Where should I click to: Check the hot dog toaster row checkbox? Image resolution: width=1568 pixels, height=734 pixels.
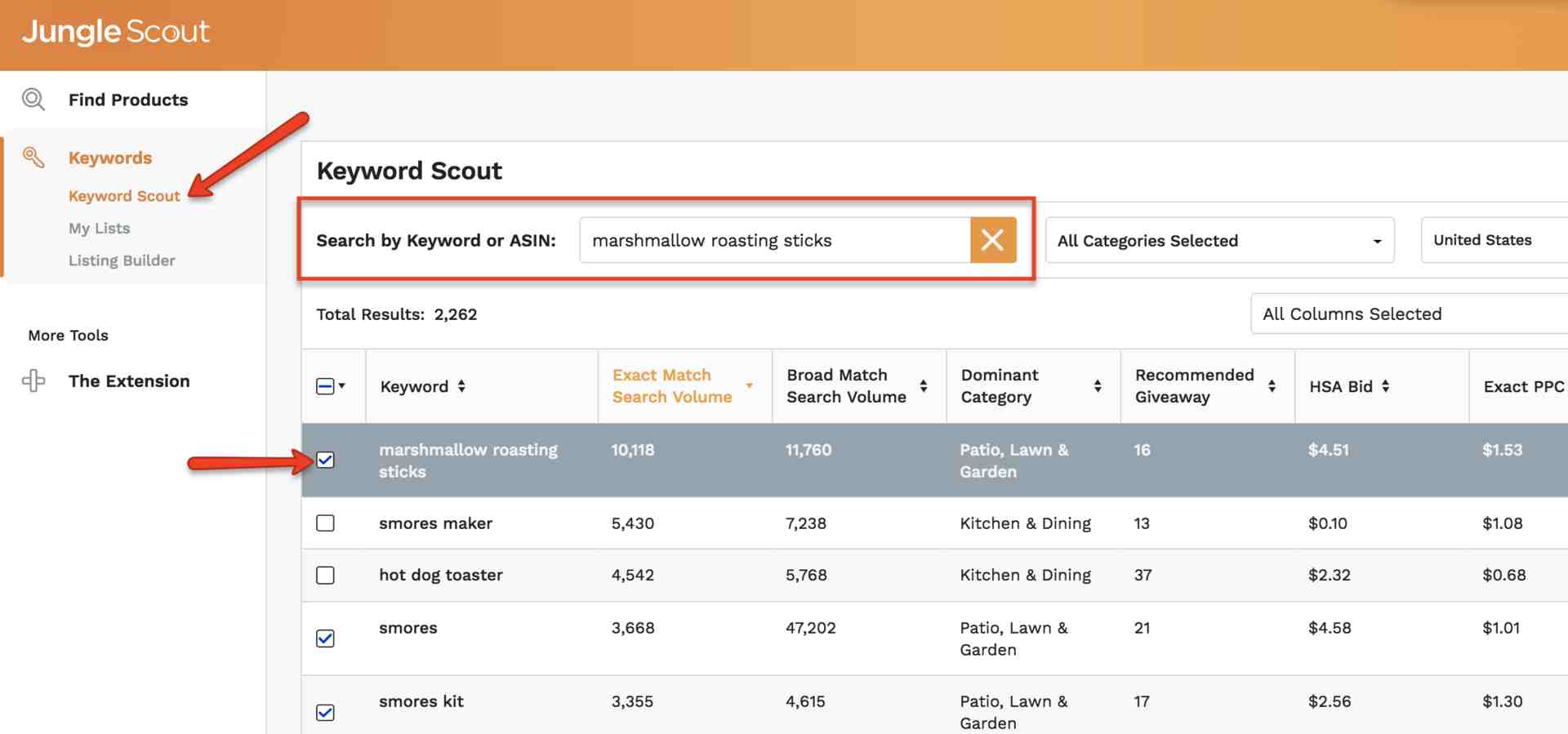[325, 575]
